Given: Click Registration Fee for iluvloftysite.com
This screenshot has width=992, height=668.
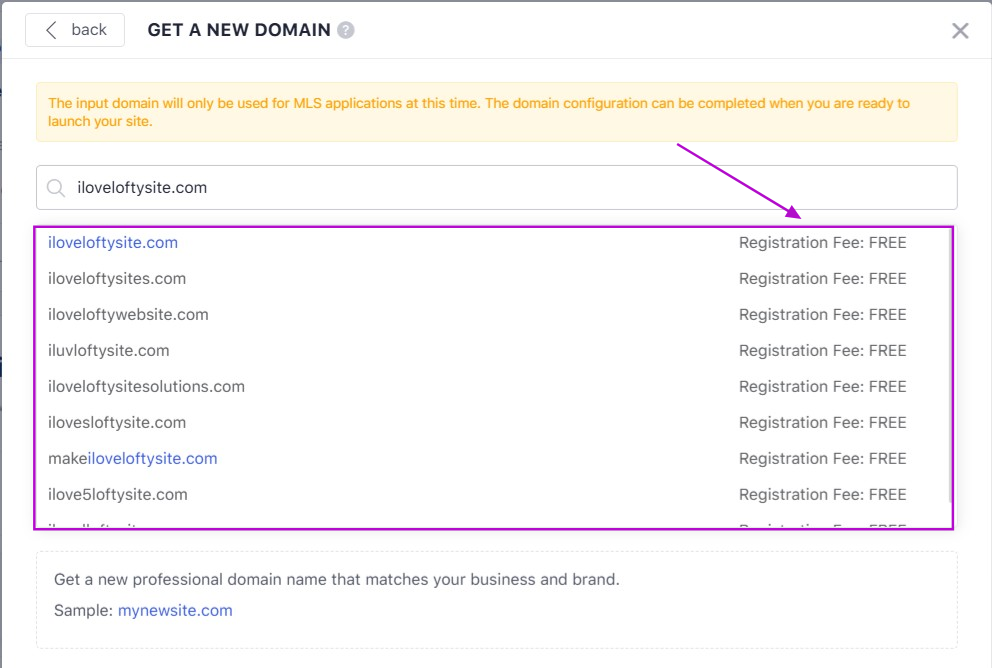Looking at the screenshot, I should click(822, 351).
